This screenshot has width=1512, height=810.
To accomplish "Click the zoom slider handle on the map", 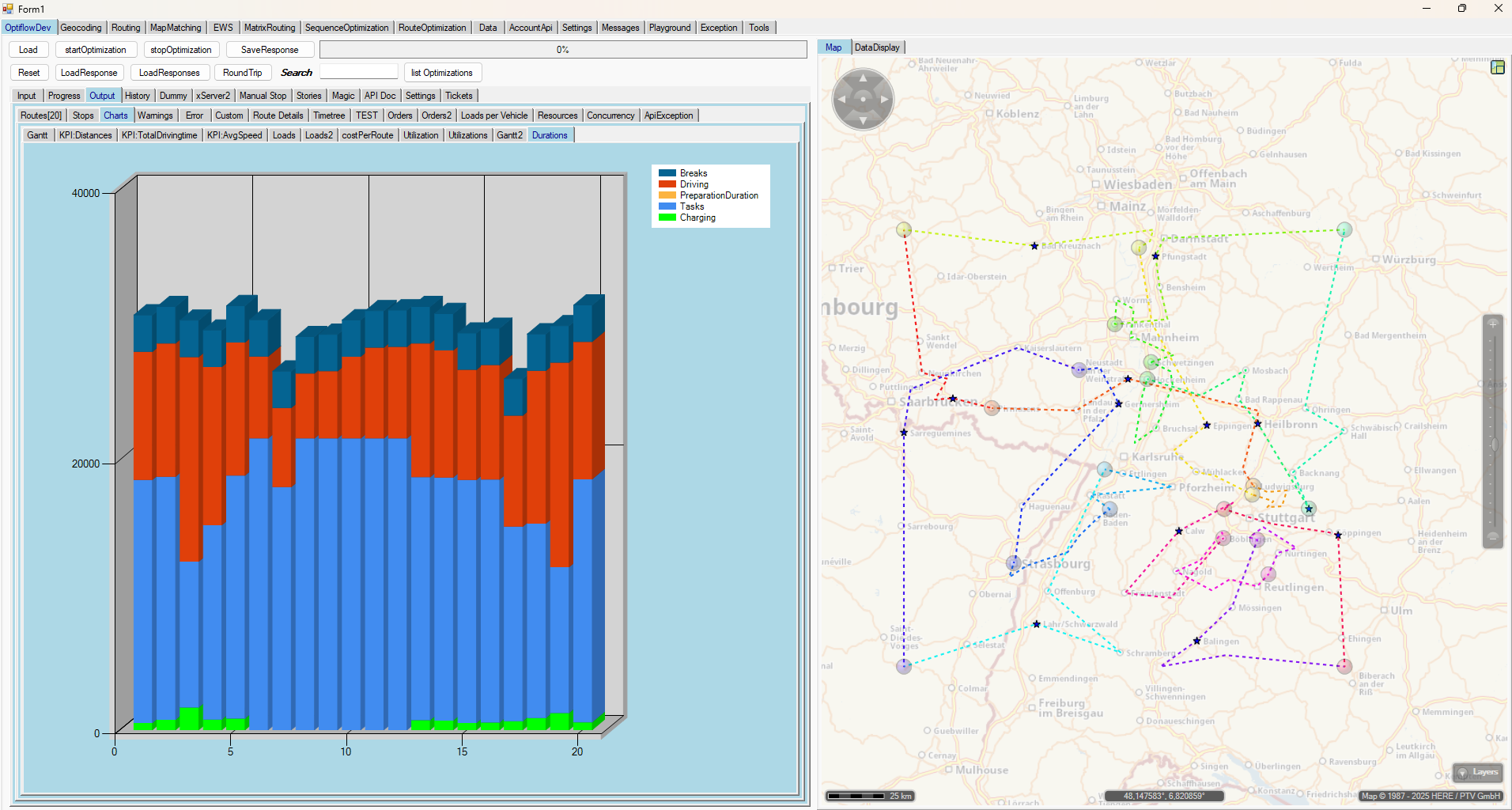I will [1494, 445].
